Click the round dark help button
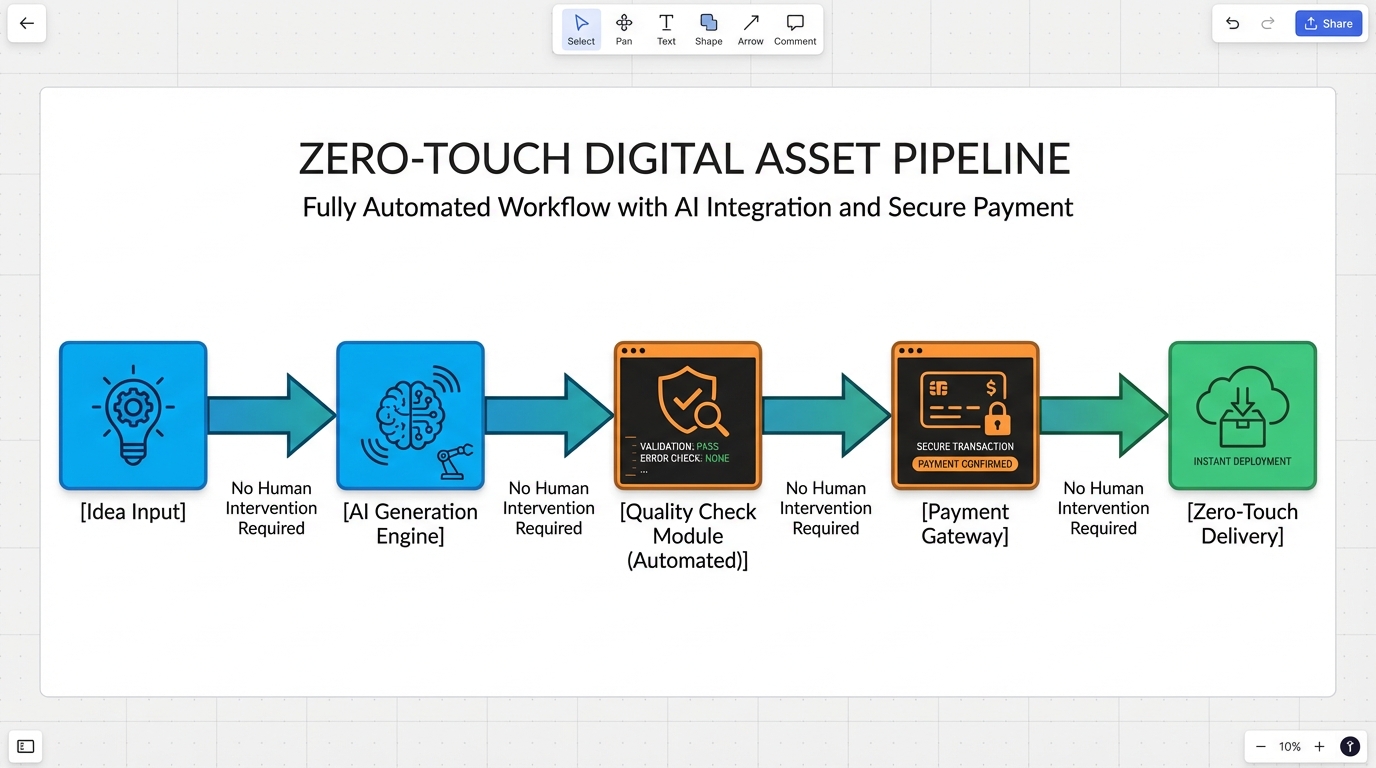This screenshot has height=768, width=1376. tap(1350, 746)
